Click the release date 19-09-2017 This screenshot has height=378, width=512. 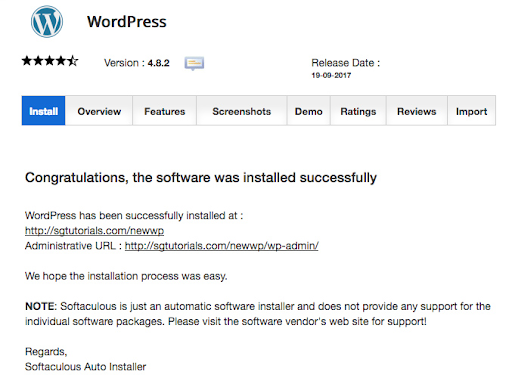point(331,75)
